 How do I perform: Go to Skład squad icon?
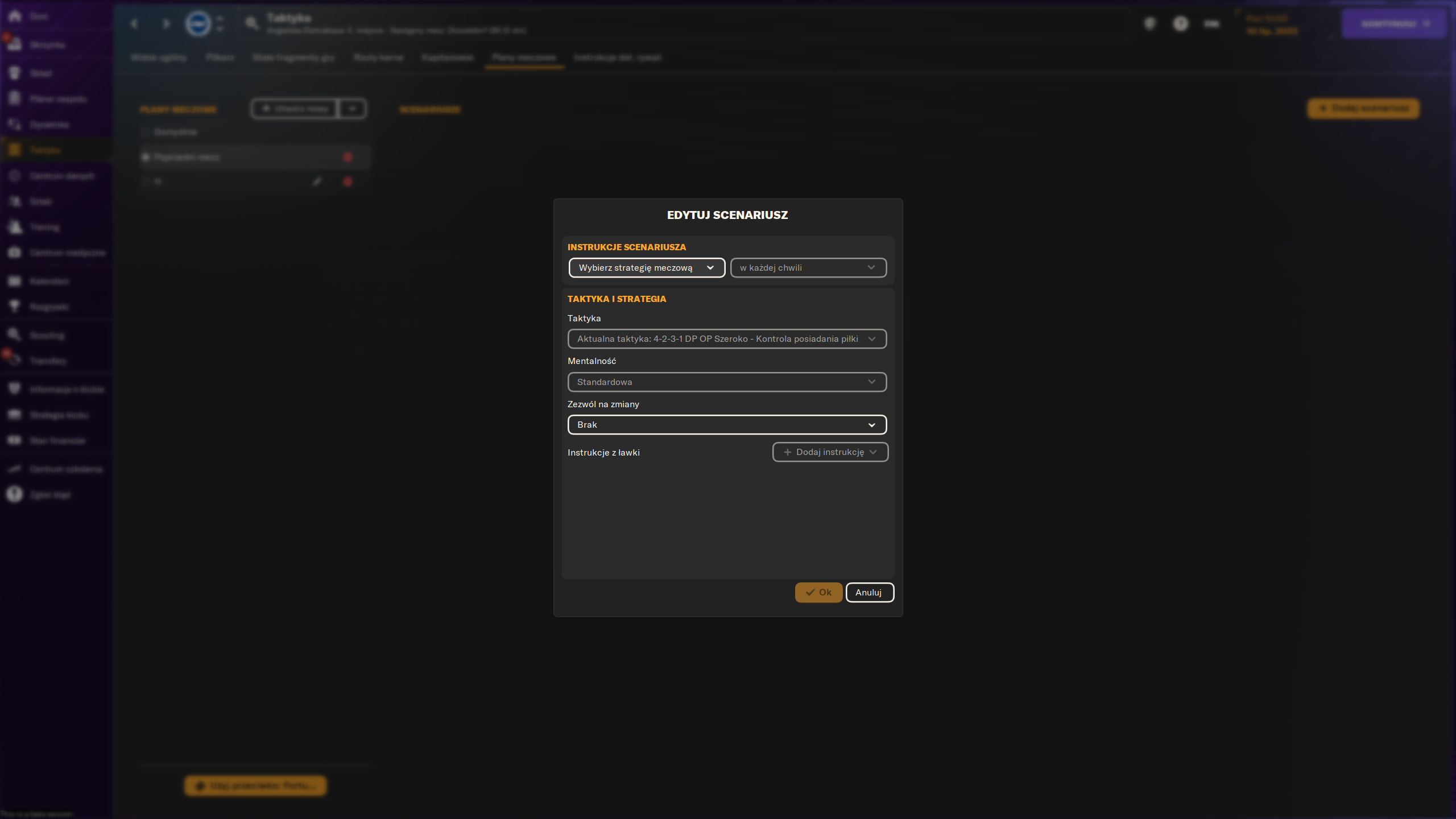click(x=15, y=73)
